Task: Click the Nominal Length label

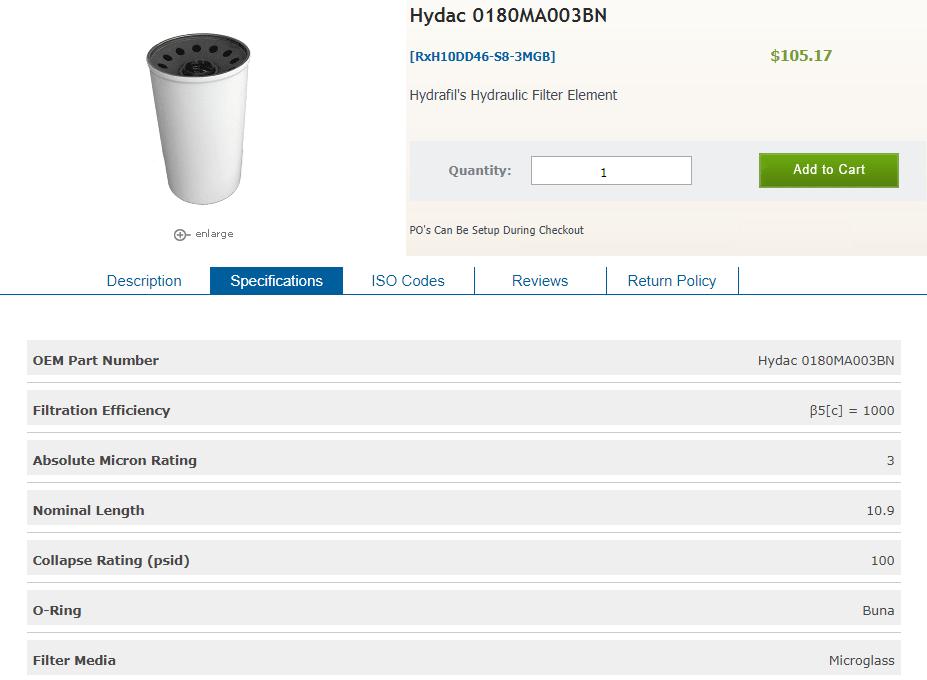Action: pos(89,510)
